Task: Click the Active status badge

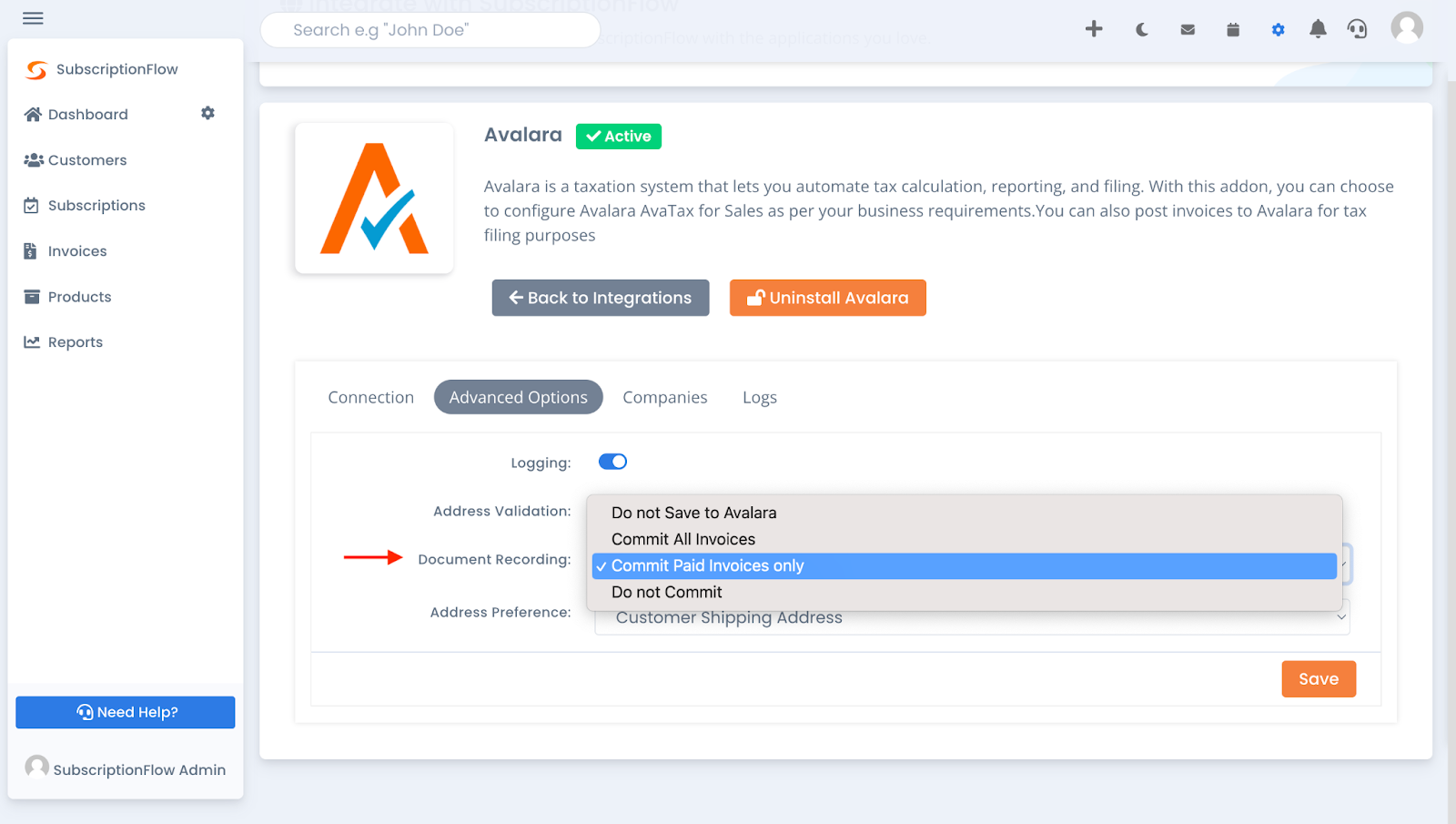Action: [619, 137]
